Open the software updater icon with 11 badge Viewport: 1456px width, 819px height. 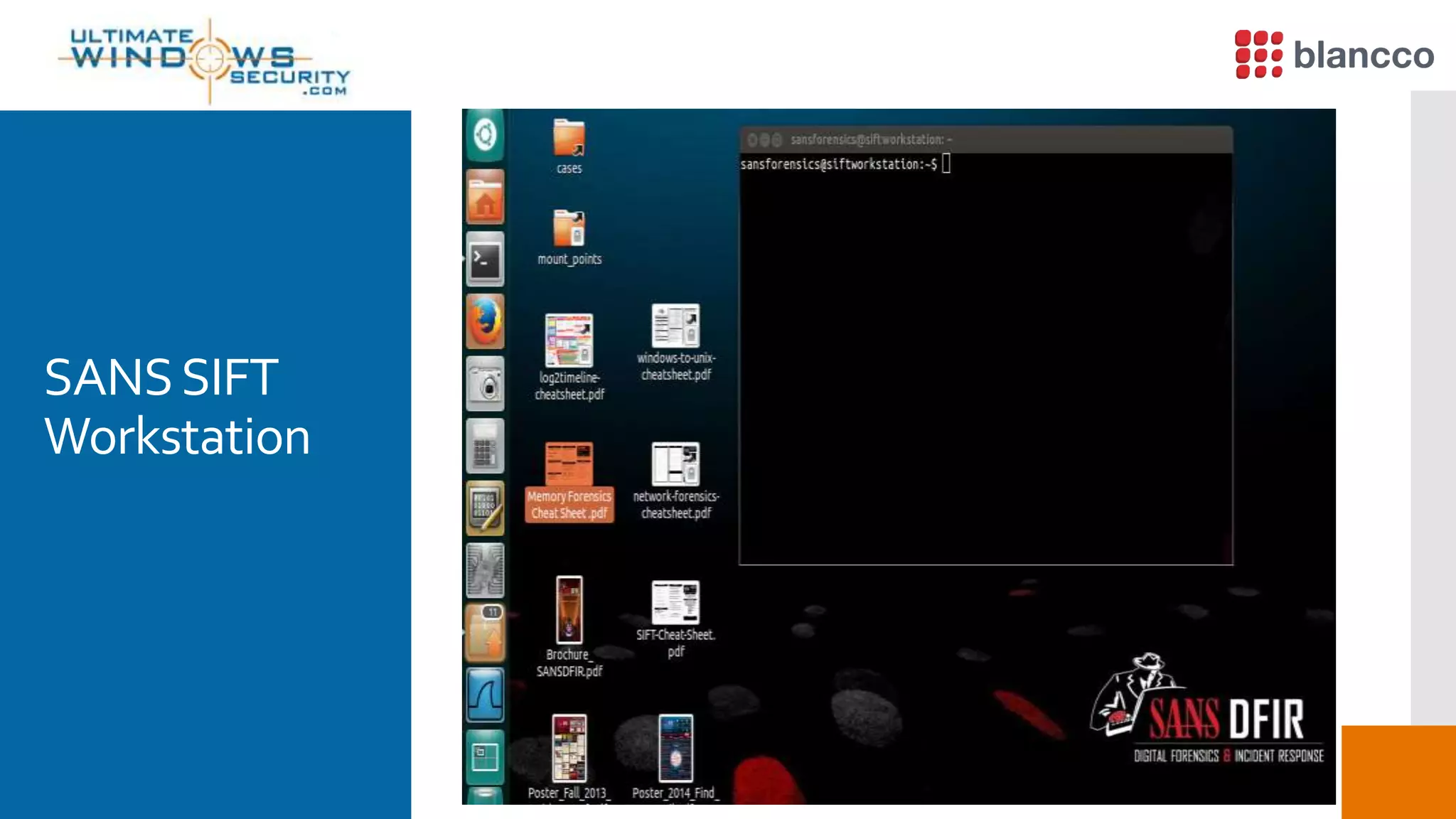tap(485, 632)
